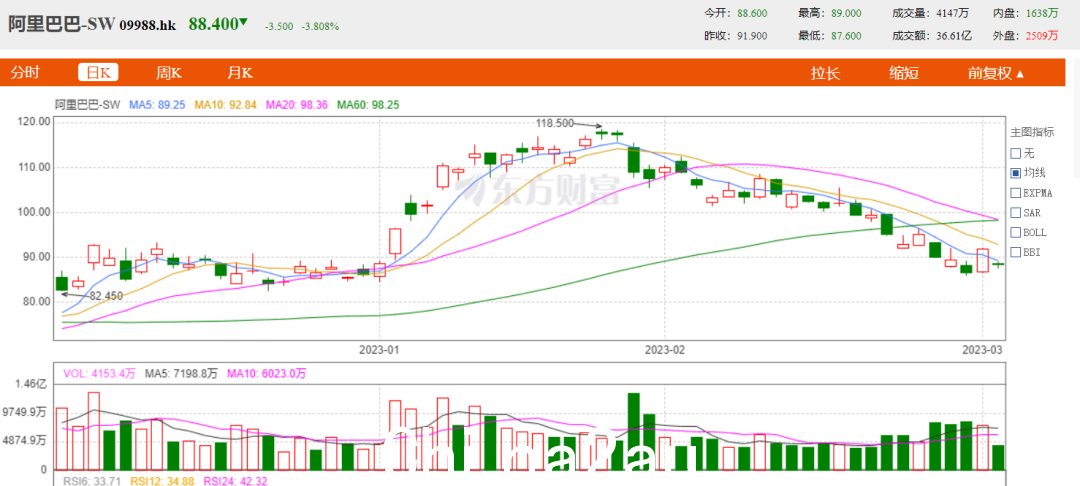Click the 2023-03 date axis marker
The image size is (1080, 486).
pos(982,350)
